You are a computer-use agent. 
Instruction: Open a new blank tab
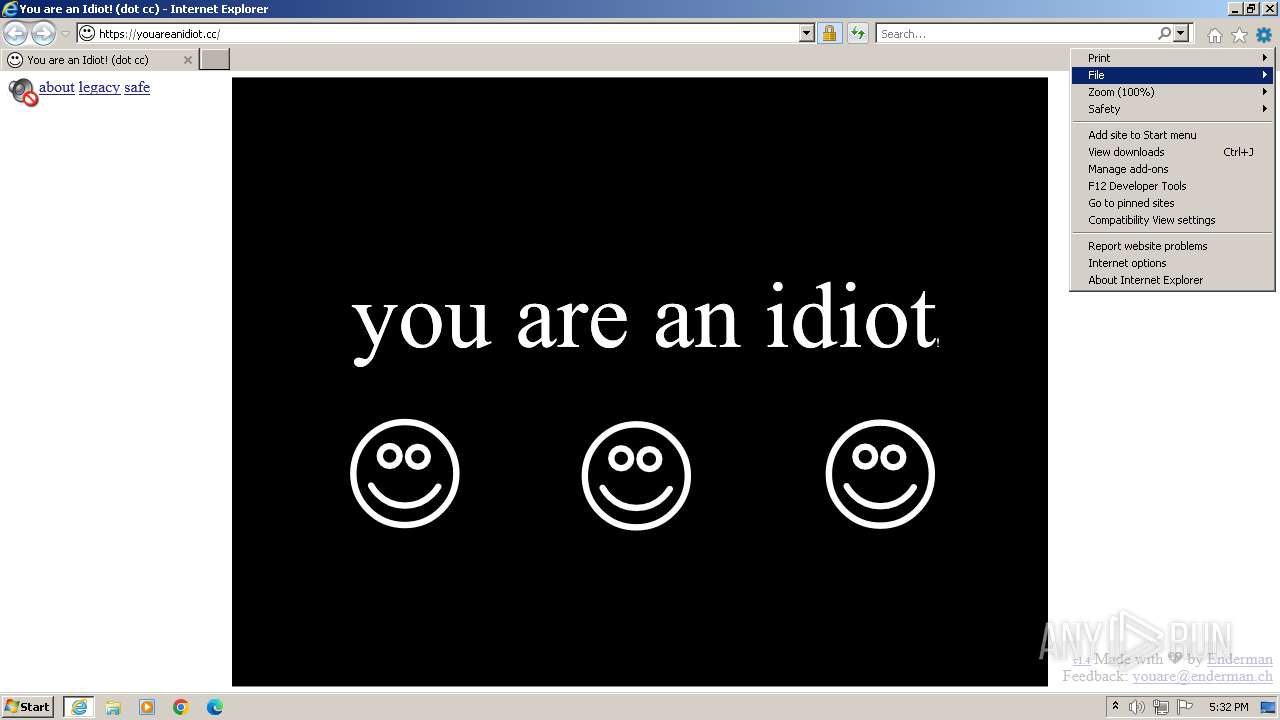pos(215,60)
